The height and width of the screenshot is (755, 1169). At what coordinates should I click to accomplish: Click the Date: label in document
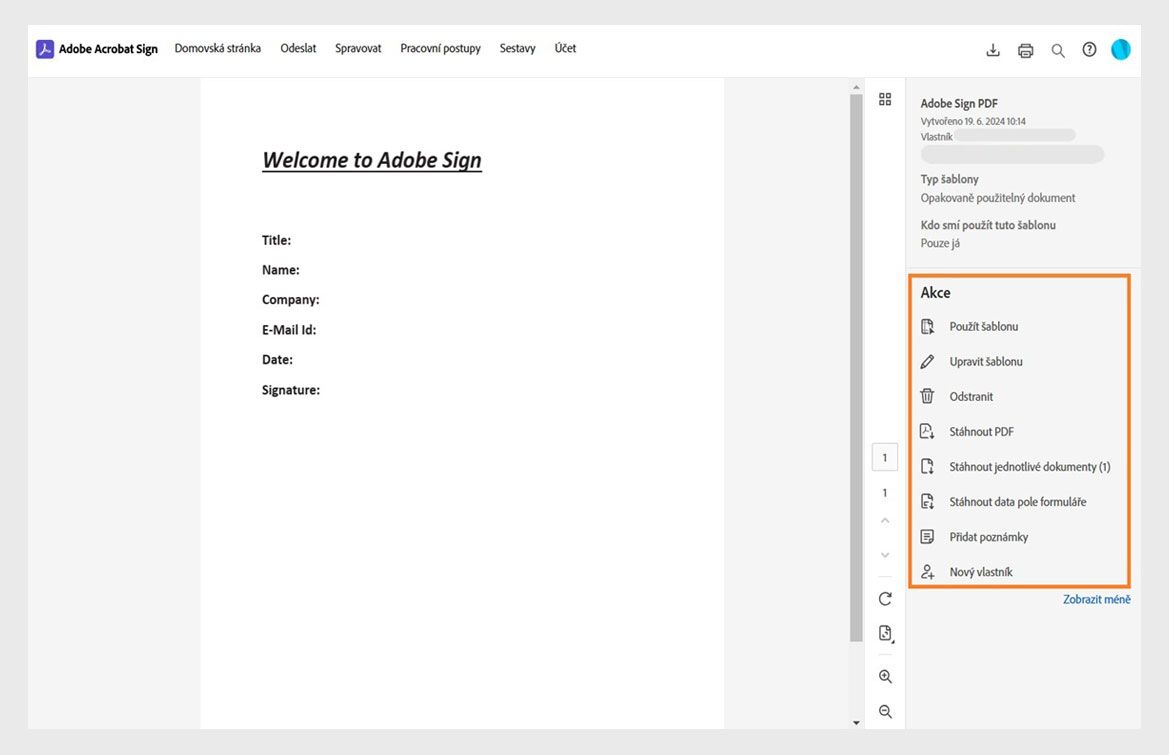[x=277, y=359]
